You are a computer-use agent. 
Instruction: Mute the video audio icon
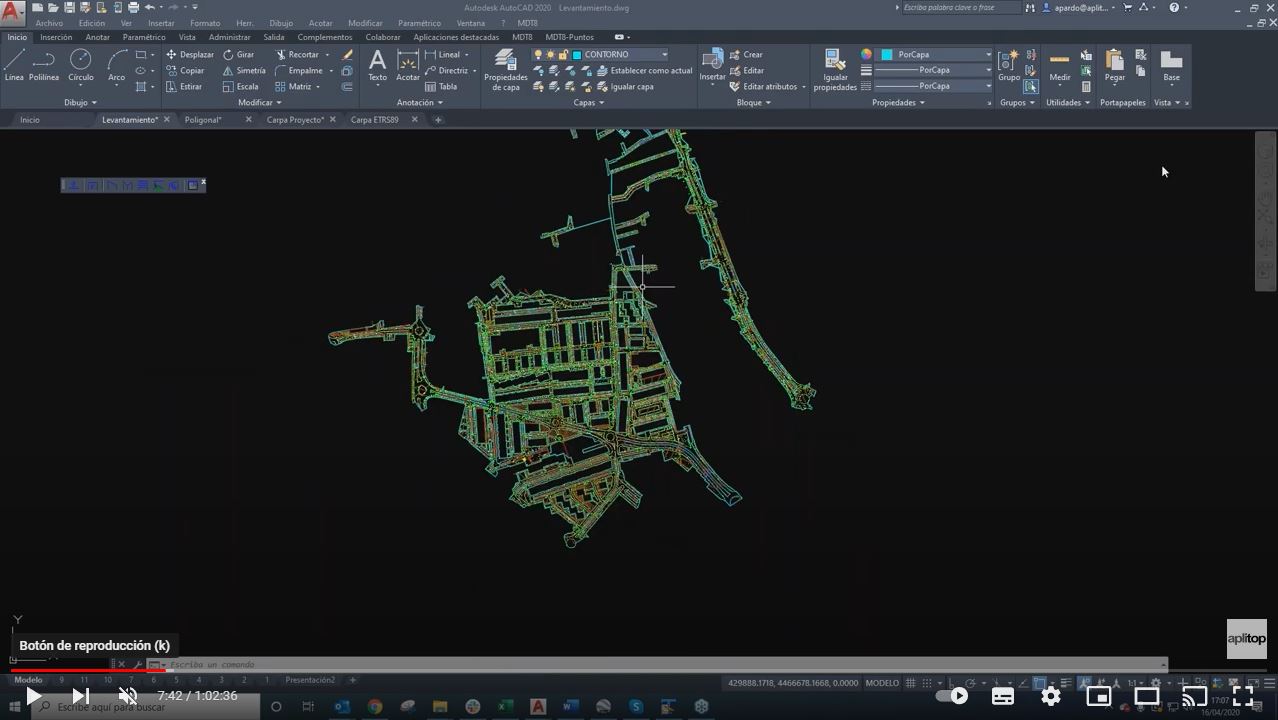pyautogui.click(x=127, y=695)
